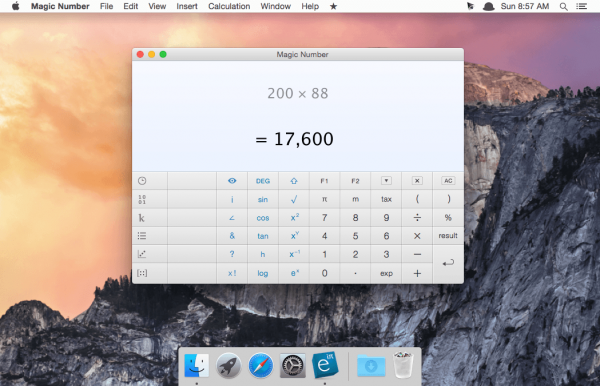Click the h key
This screenshot has width=600, height=386.
[x=263, y=254]
